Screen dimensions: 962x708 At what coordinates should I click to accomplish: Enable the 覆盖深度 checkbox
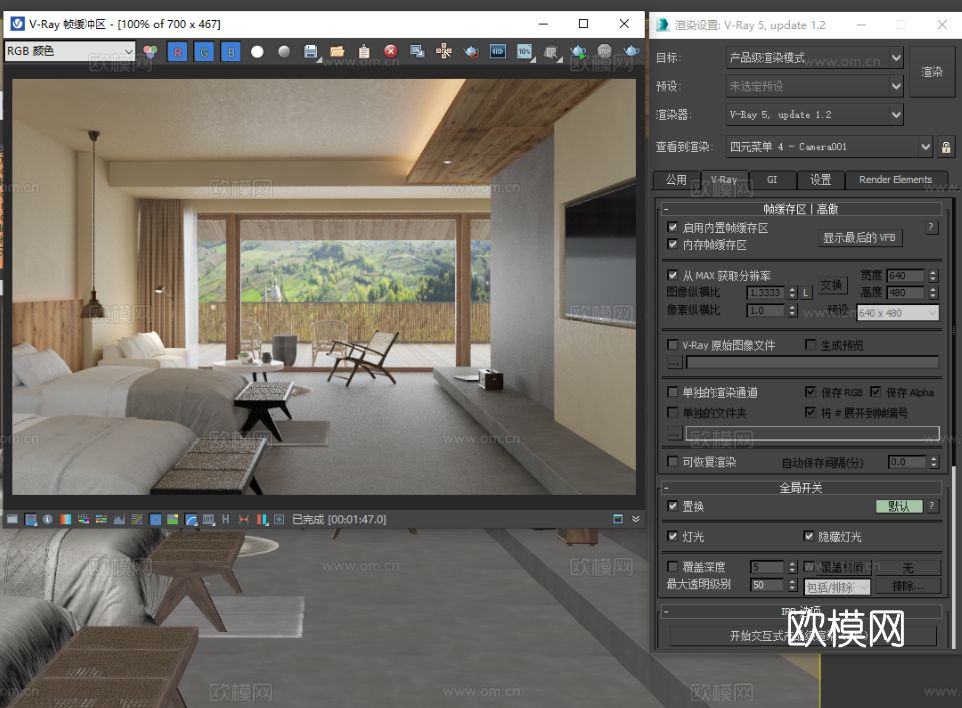(x=674, y=566)
